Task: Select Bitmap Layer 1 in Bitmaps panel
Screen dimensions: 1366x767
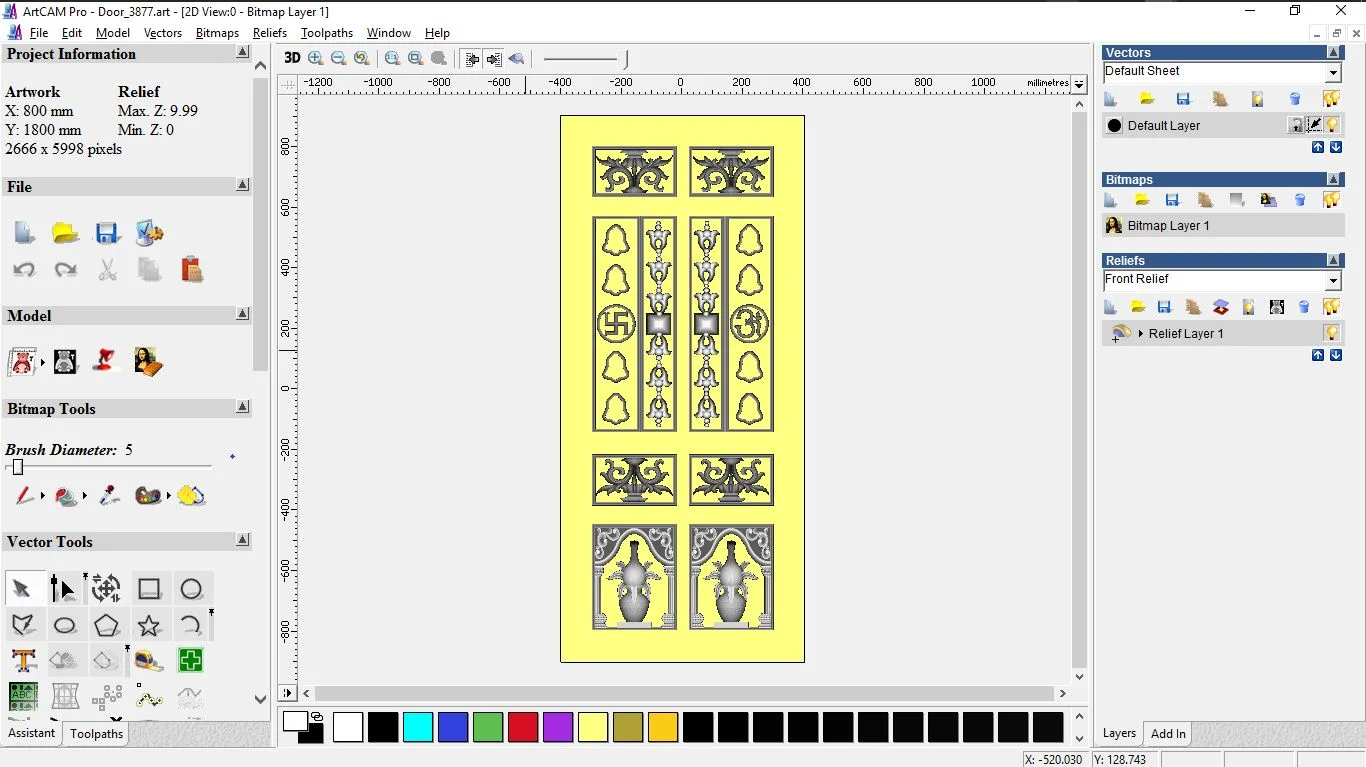Action: [1168, 226]
